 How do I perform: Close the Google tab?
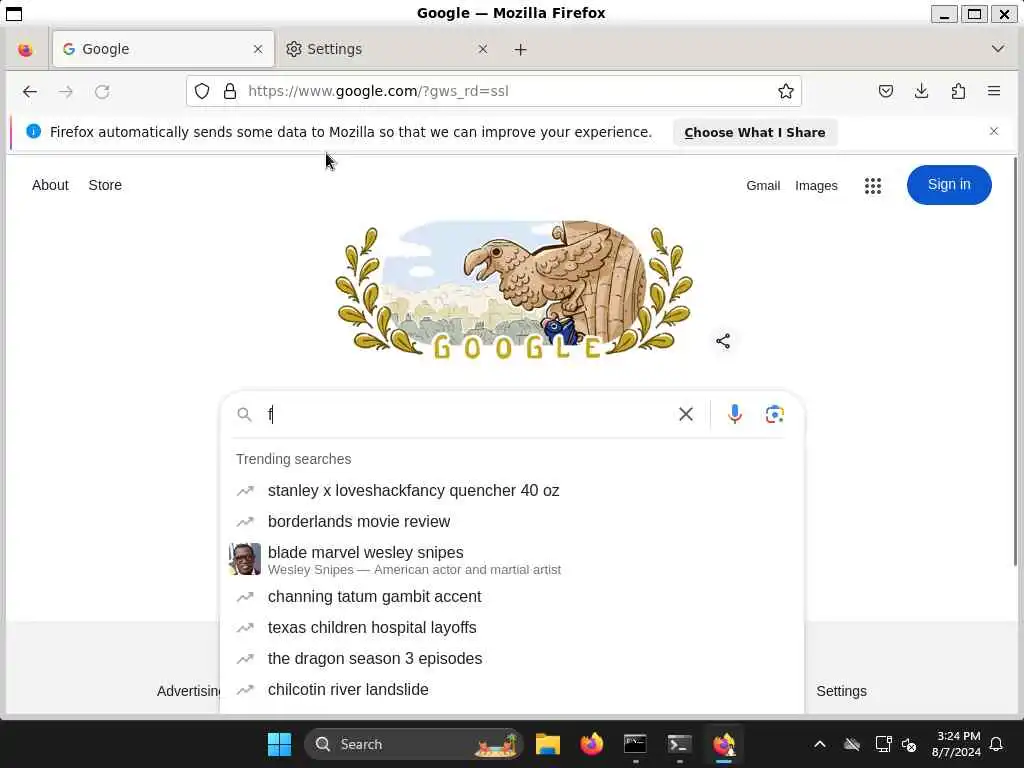click(x=258, y=49)
